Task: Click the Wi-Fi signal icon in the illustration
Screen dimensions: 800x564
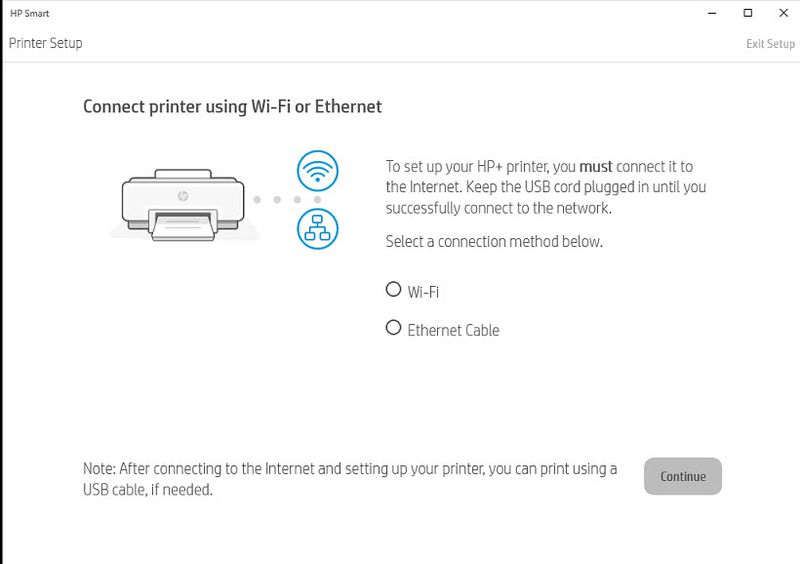Action: [x=318, y=171]
